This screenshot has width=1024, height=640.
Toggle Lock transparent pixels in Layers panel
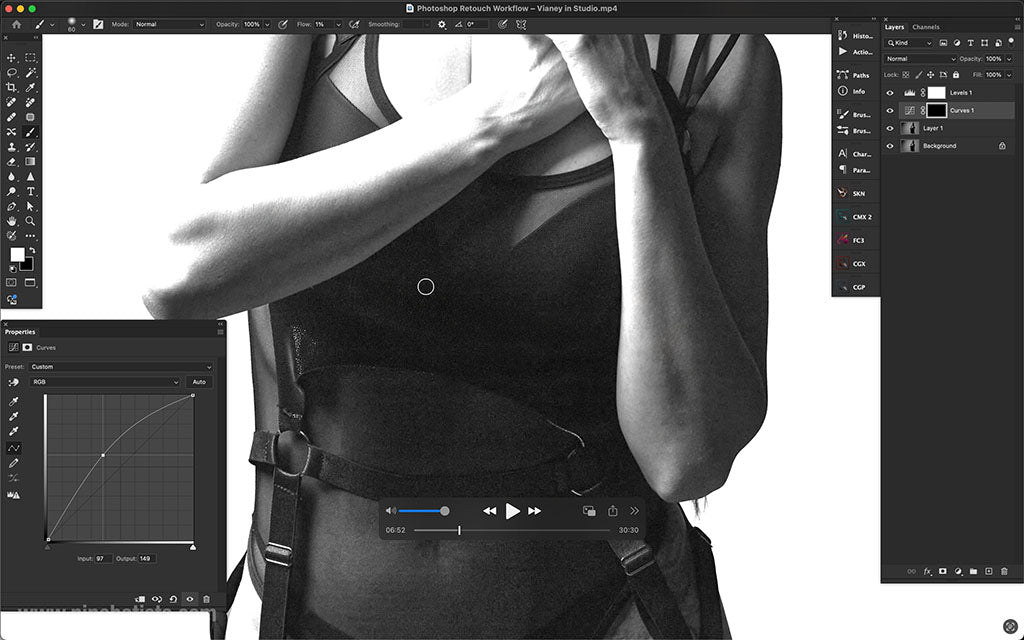tap(904, 74)
